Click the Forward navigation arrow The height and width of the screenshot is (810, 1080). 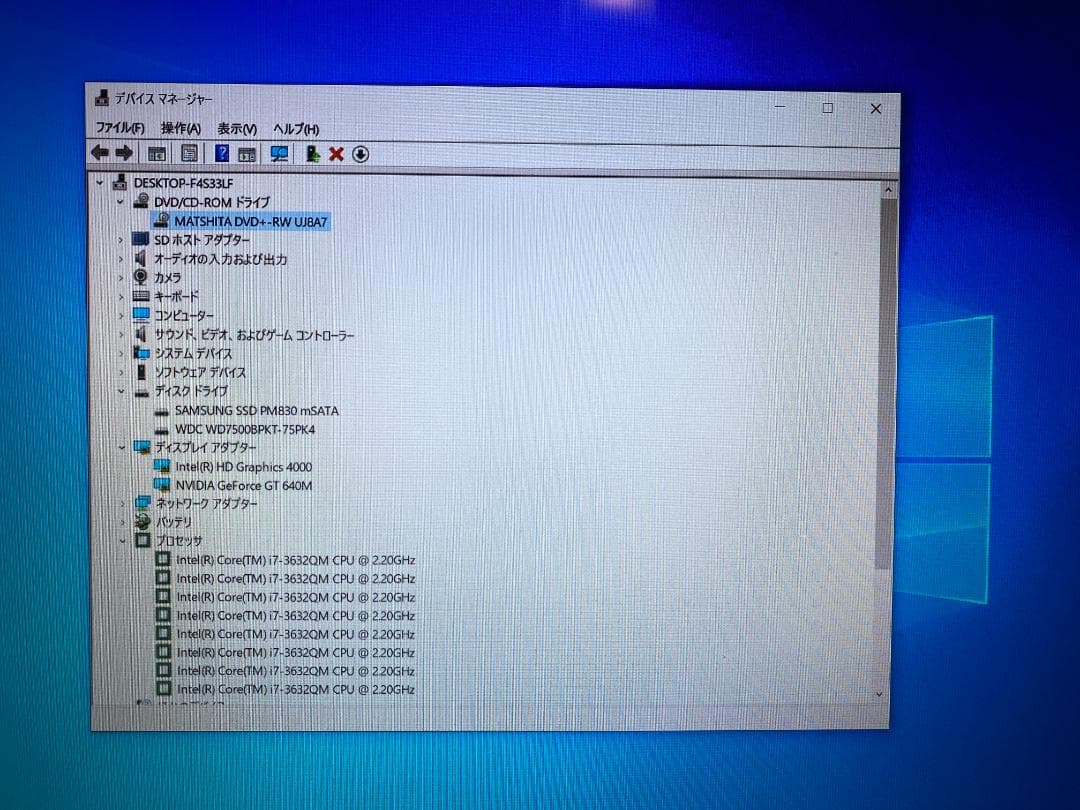(125, 153)
